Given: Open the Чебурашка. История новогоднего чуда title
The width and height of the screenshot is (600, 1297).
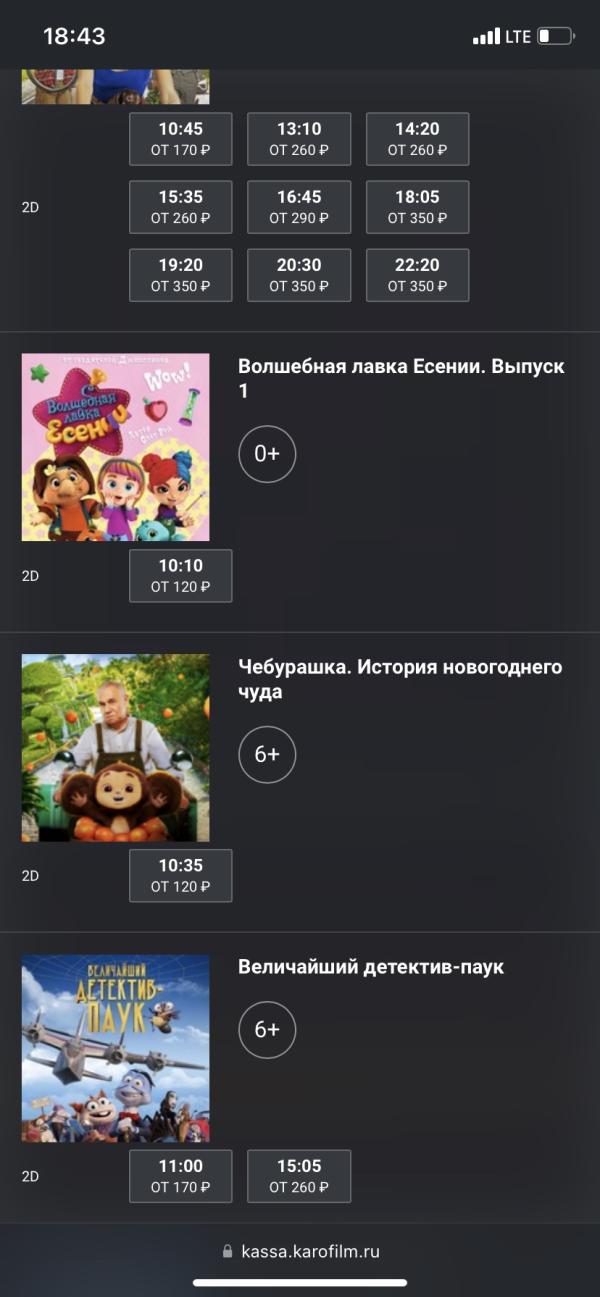Looking at the screenshot, I should tap(400, 680).
